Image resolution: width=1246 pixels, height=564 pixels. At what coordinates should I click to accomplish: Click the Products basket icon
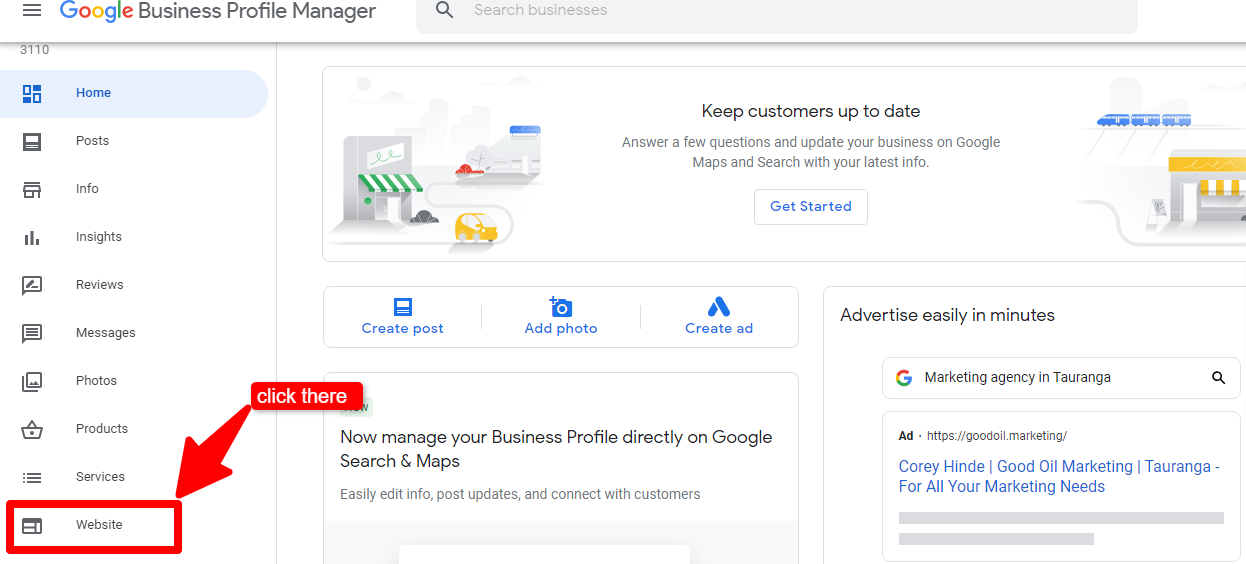pyautogui.click(x=32, y=429)
